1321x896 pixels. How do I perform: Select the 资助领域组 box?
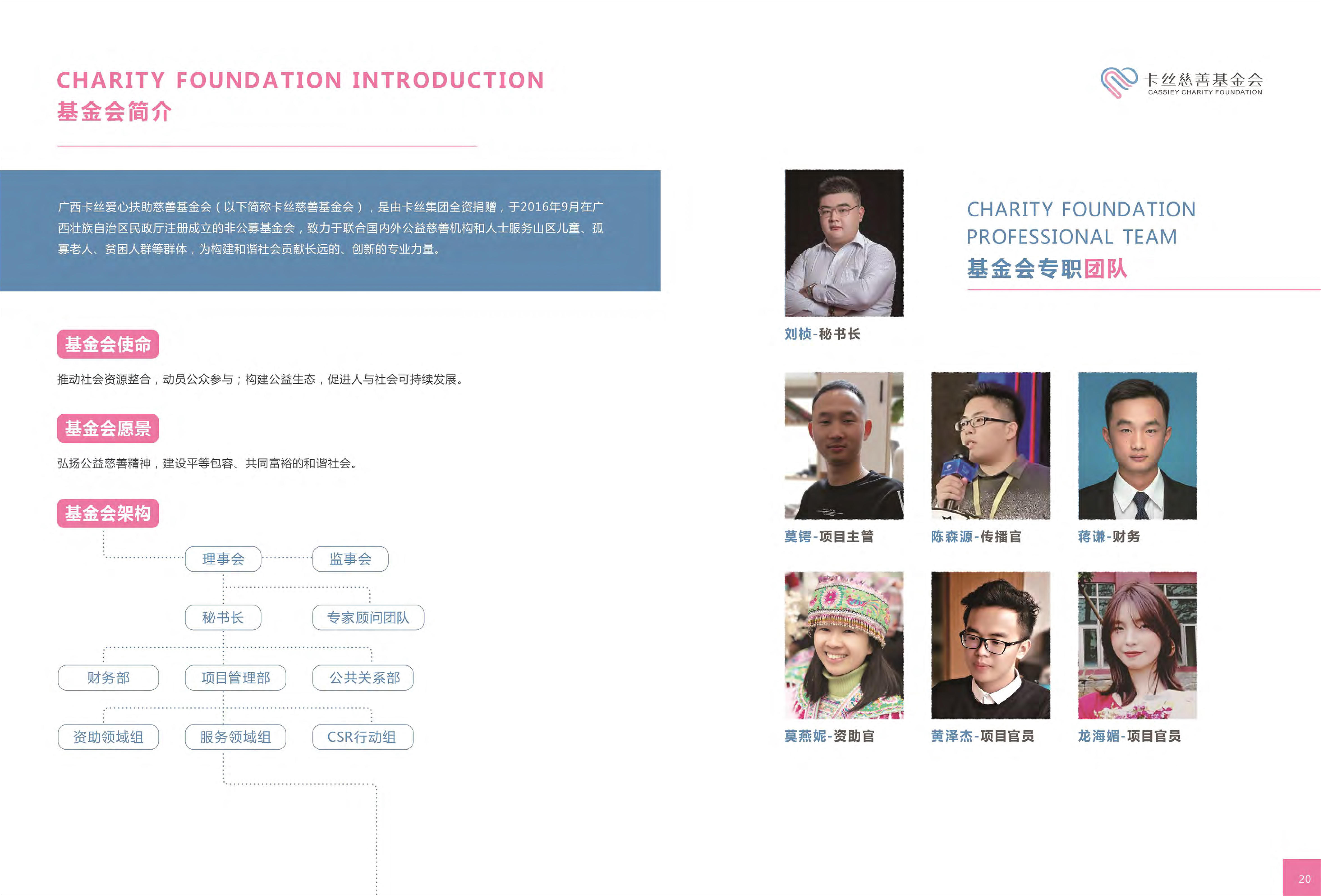tap(108, 737)
